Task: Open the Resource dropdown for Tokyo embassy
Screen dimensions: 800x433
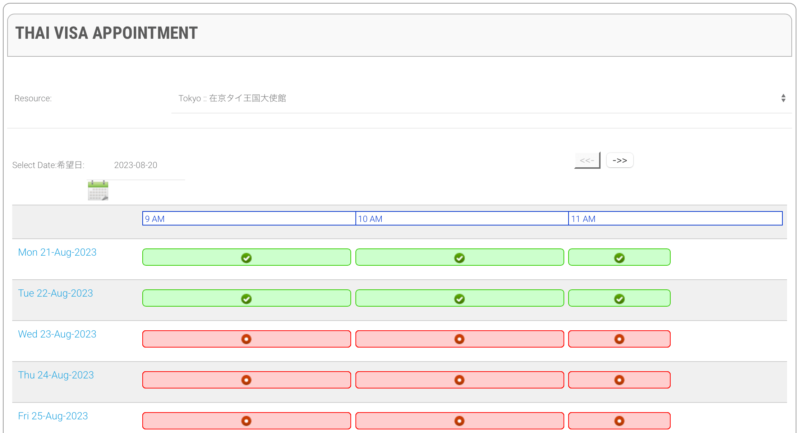Action: click(478, 98)
